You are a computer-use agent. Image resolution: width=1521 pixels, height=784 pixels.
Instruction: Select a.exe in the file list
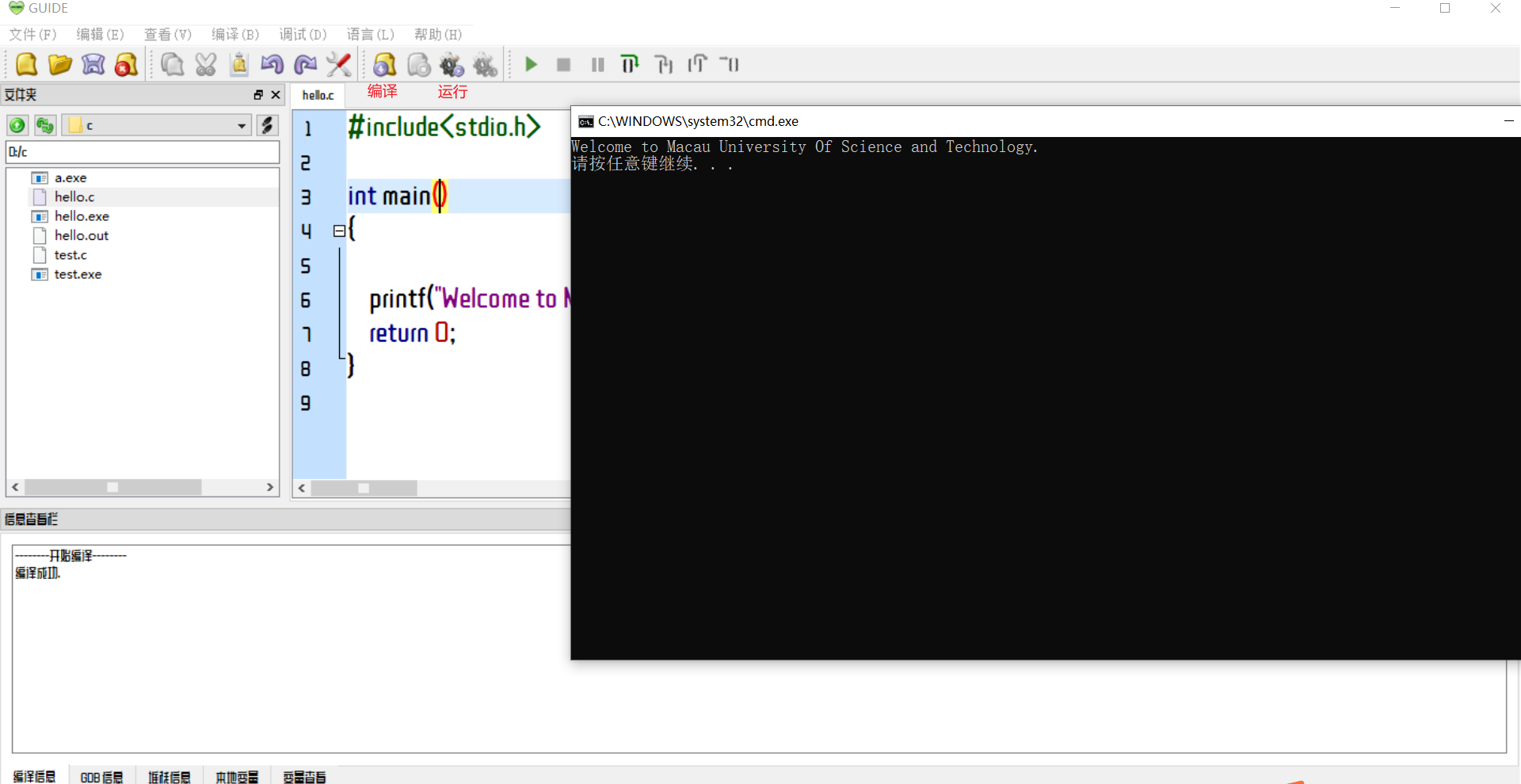tap(71, 178)
